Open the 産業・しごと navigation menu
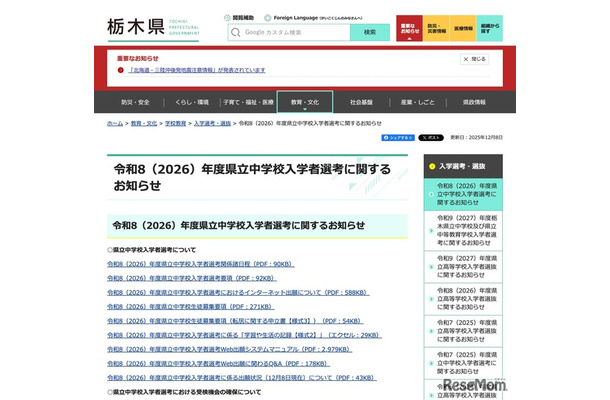 tap(418, 102)
